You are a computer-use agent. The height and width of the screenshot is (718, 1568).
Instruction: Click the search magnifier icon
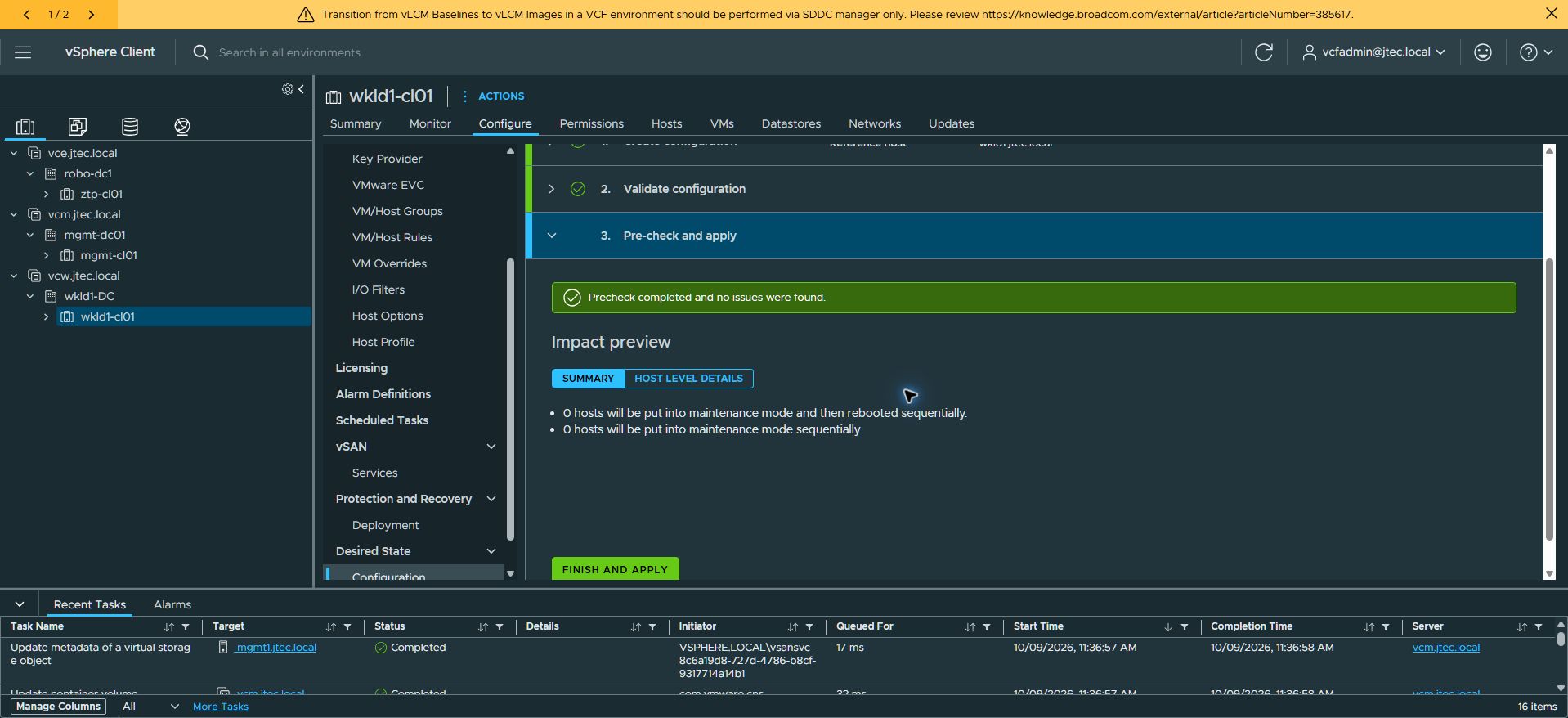pyautogui.click(x=200, y=52)
